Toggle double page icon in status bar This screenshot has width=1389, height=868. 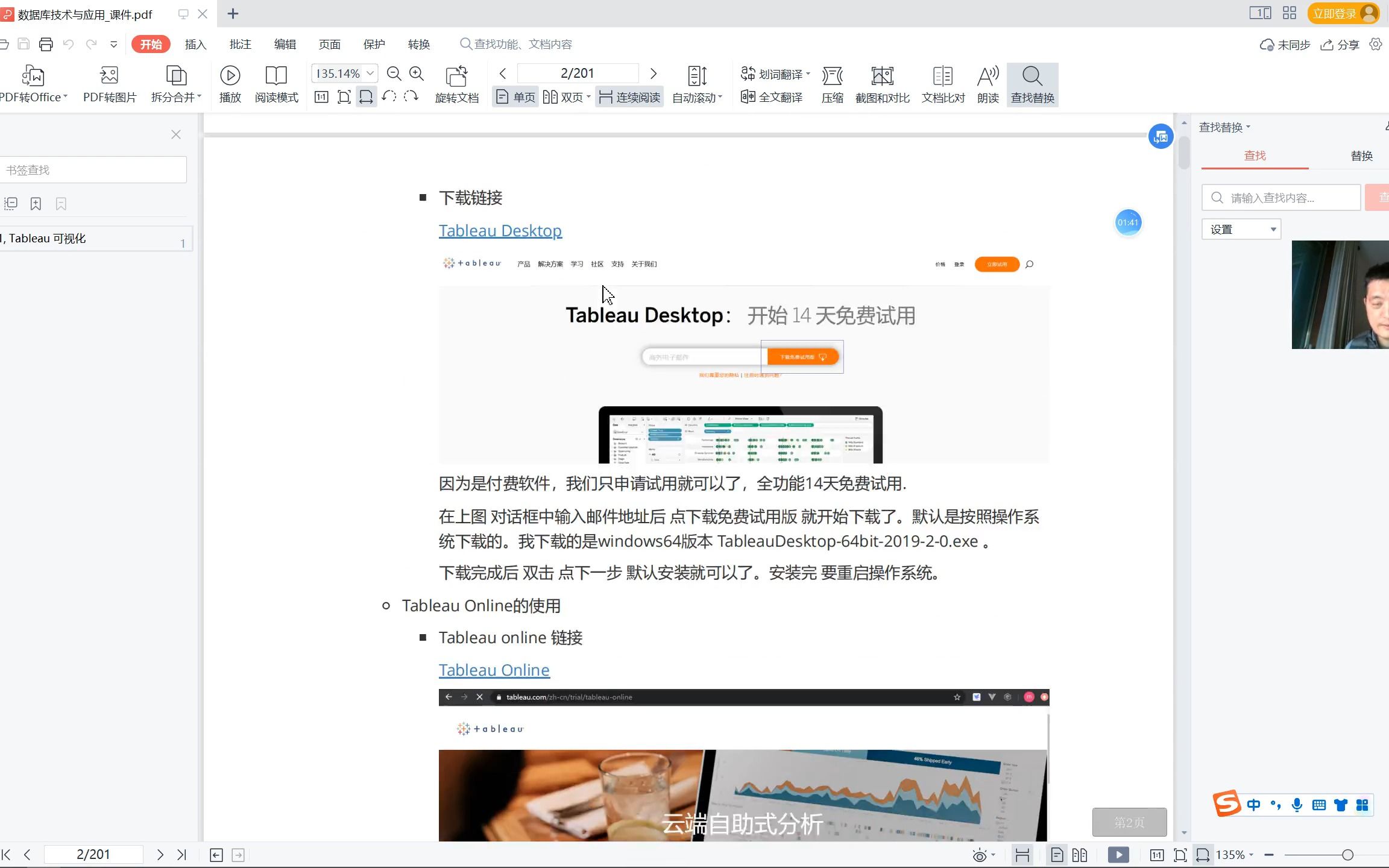tap(1080, 855)
